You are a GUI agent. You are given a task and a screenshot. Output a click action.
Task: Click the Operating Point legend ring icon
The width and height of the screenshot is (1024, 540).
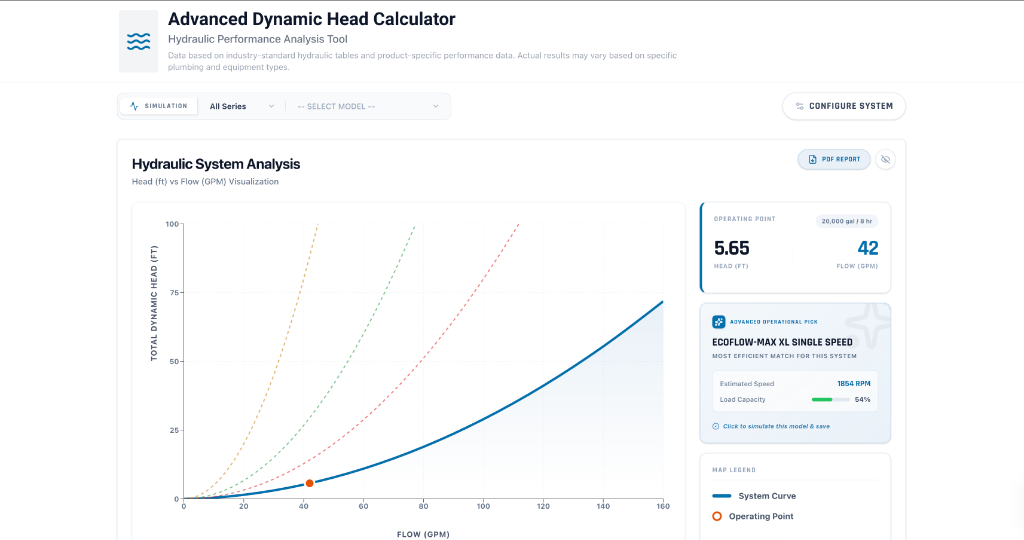pos(717,516)
